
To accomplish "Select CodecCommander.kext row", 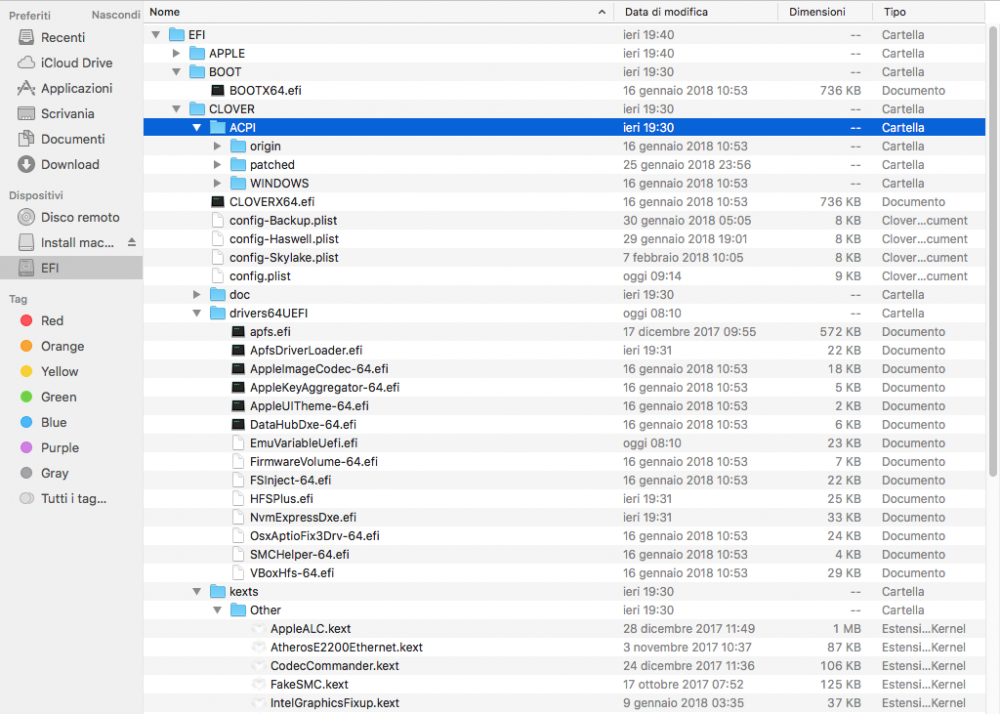I will point(564,666).
